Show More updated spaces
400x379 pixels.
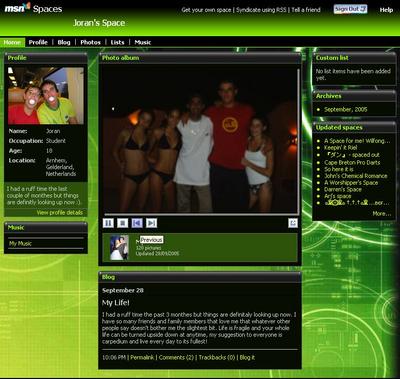[381, 214]
